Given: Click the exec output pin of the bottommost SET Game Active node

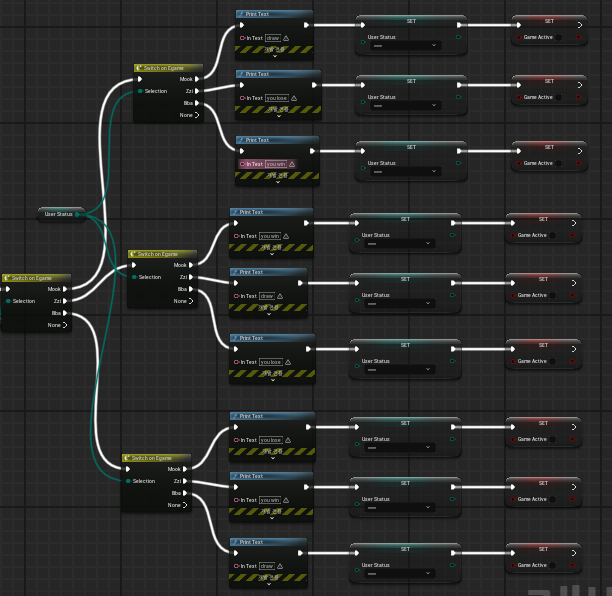Looking at the screenshot, I should [574, 553].
